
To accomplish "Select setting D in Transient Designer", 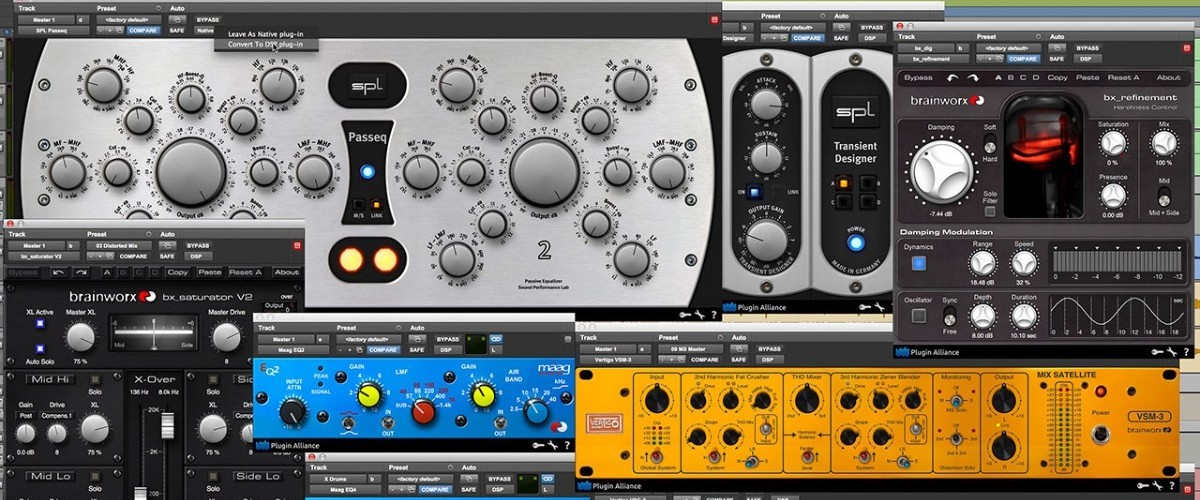I will [x=868, y=200].
